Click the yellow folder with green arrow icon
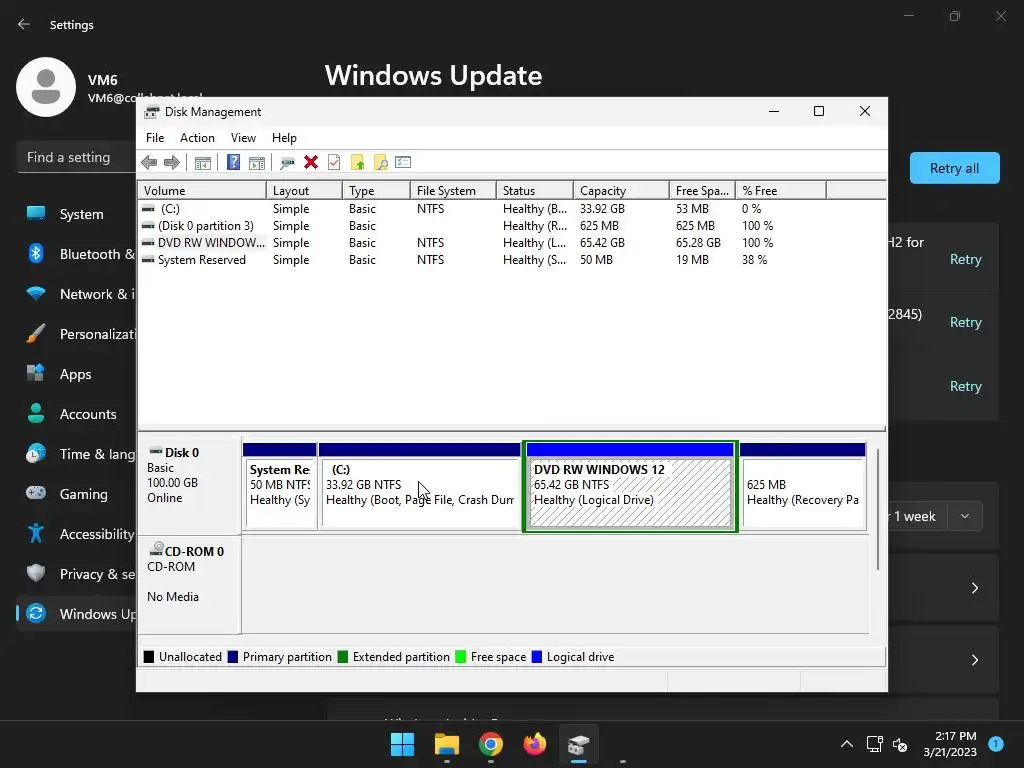The image size is (1024, 768). click(x=357, y=163)
